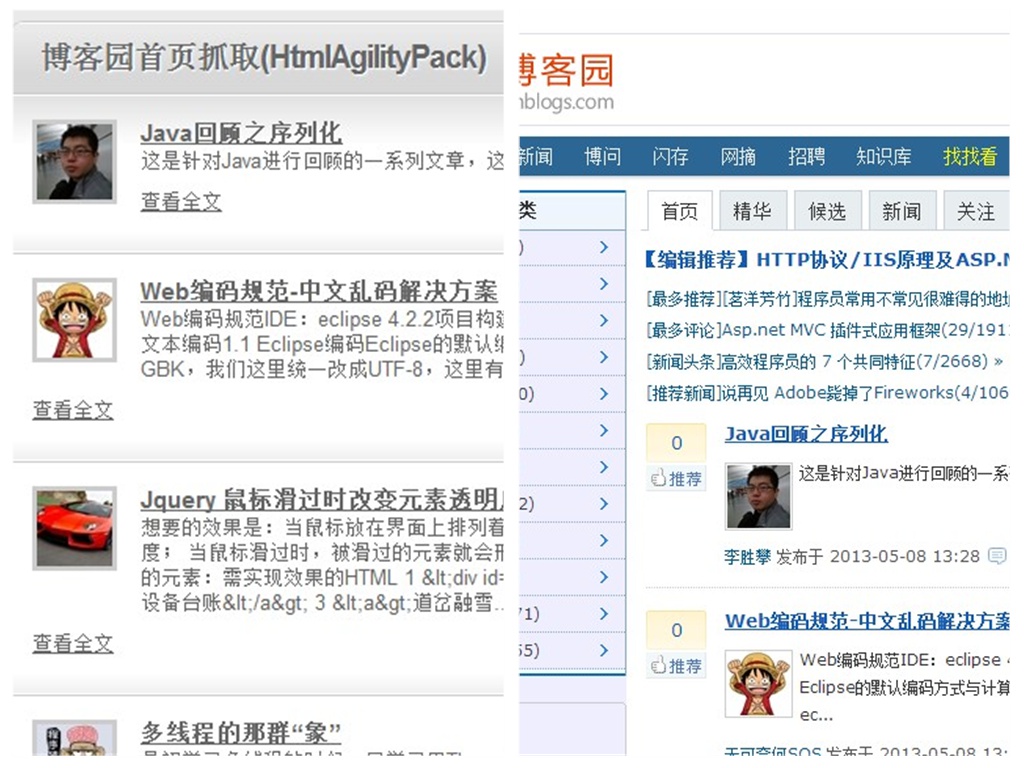Viewport: 1024px width, 768px height.
Task: Open 博问 in the blue navigation bar
Action: [x=602, y=157]
